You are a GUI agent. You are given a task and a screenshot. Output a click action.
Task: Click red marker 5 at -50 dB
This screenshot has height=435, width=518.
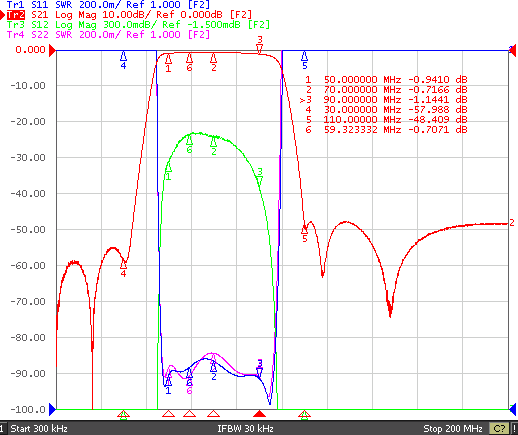[x=304, y=234]
